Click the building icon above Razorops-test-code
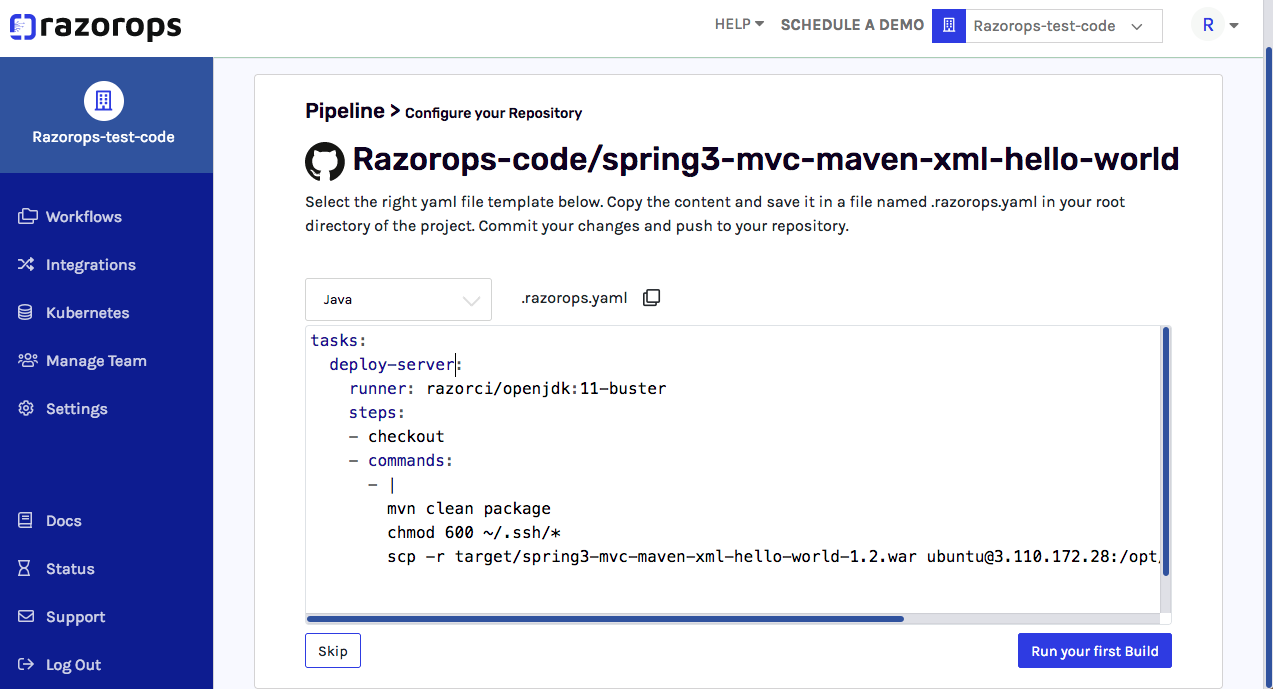This screenshot has width=1273, height=689. pos(103,100)
